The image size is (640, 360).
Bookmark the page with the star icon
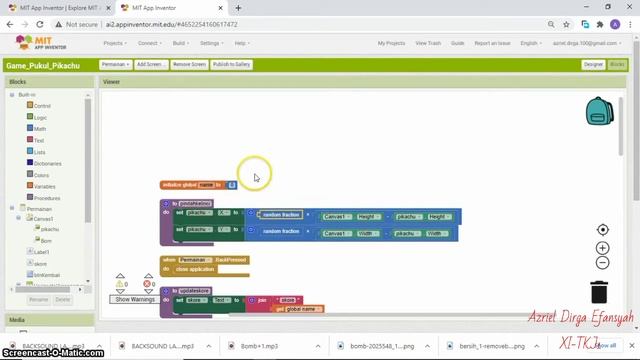(x=566, y=24)
